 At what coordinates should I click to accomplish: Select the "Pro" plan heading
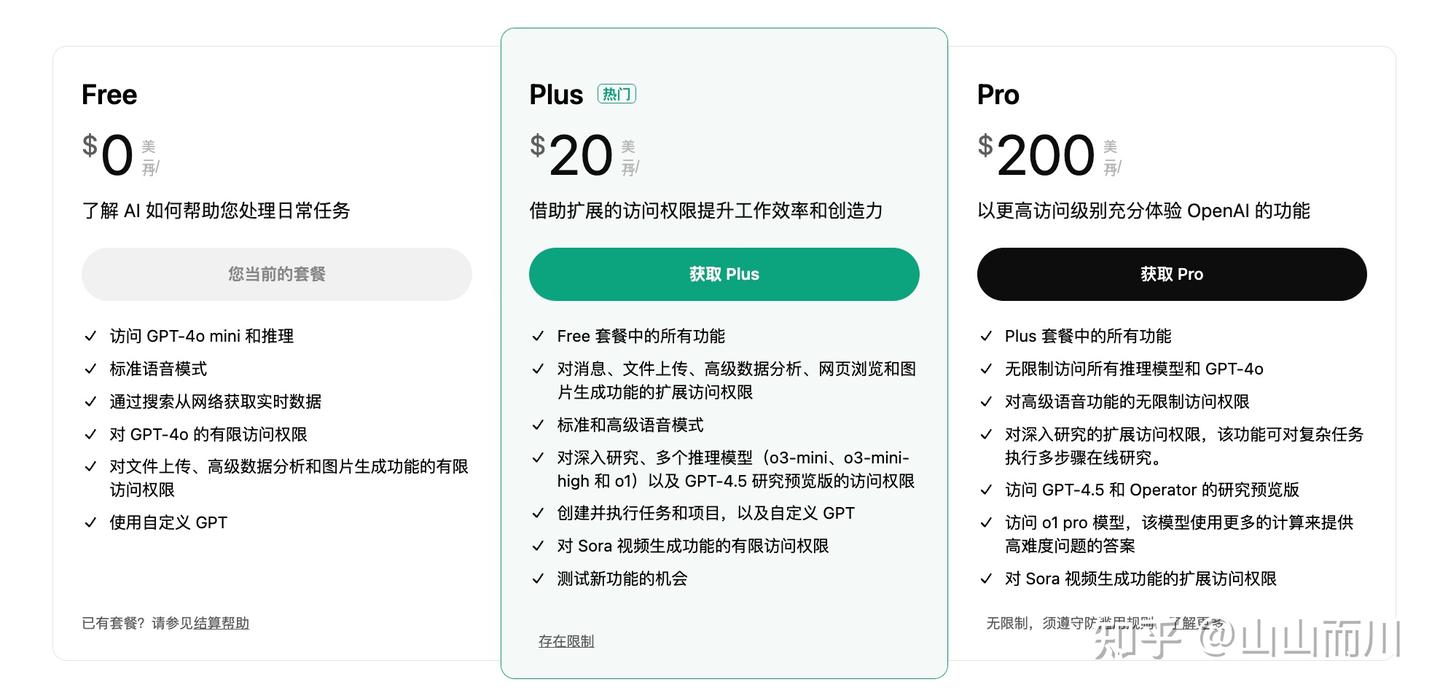point(997,94)
